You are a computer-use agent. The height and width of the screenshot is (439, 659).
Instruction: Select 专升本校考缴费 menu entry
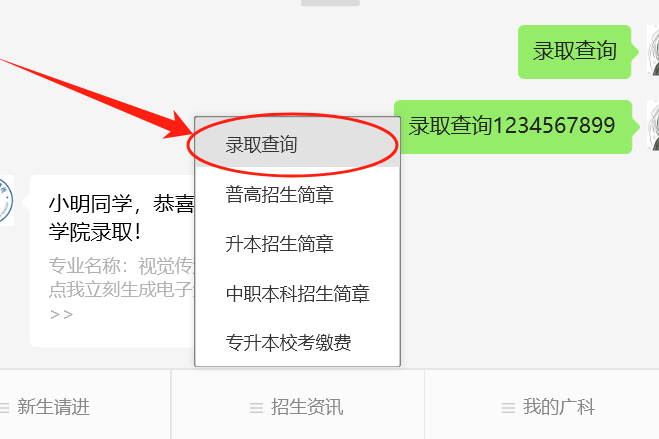(x=298, y=342)
